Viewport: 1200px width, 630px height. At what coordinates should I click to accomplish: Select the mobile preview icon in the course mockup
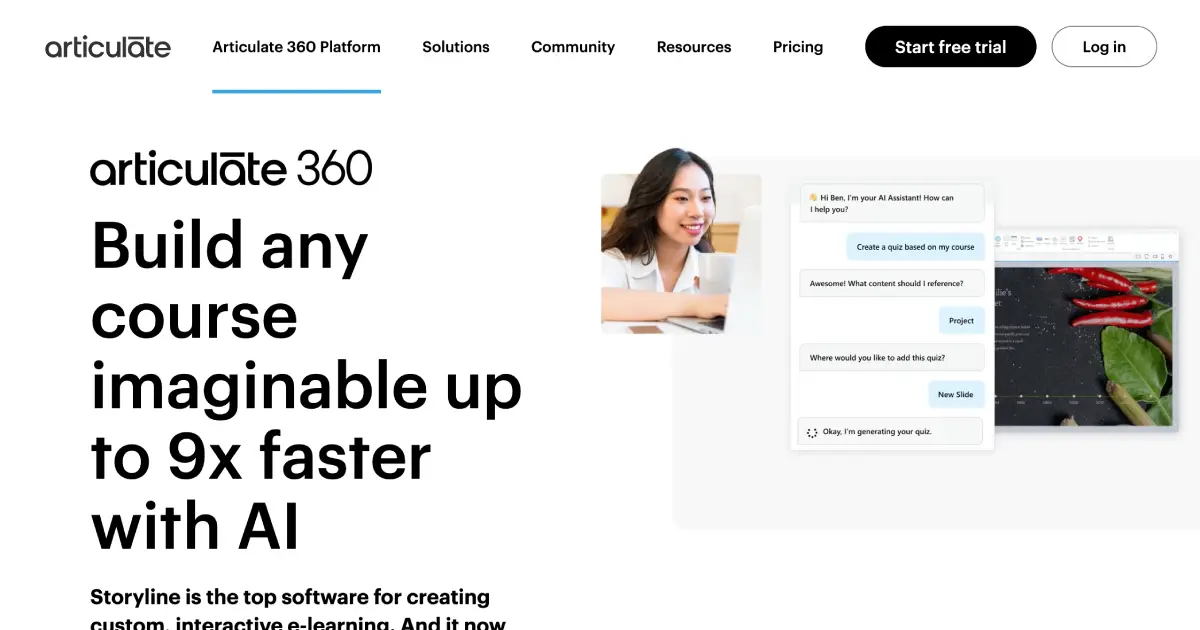[1162, 256]
